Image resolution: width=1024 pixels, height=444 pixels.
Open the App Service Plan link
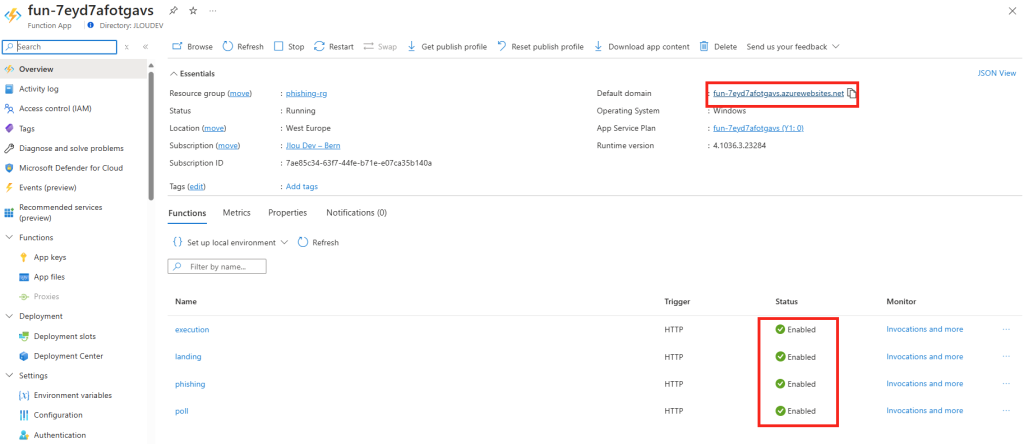click(758, 128)
